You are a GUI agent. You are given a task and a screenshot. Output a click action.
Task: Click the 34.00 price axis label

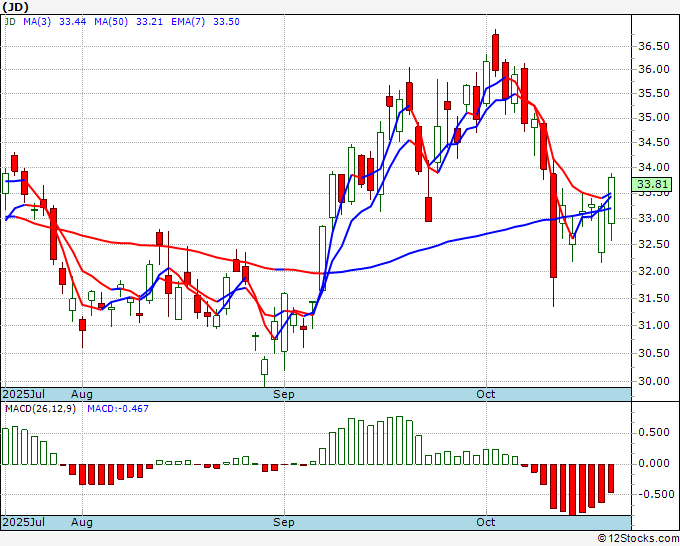(653, 167)
